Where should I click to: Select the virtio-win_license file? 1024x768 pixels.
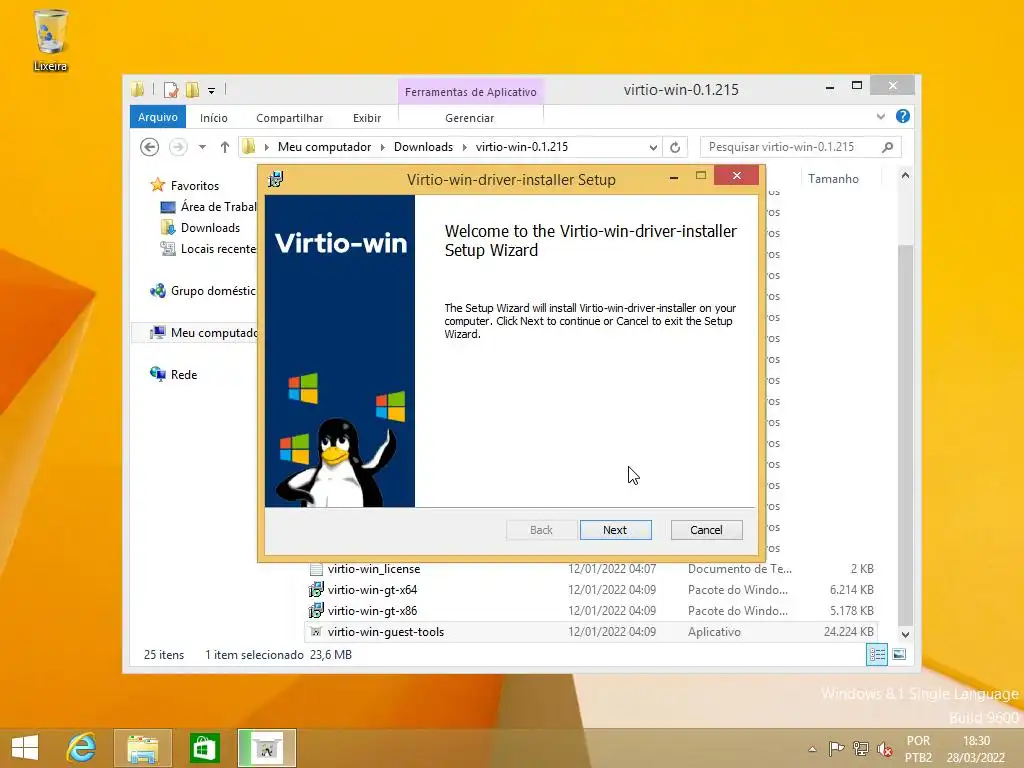(592, 569)
